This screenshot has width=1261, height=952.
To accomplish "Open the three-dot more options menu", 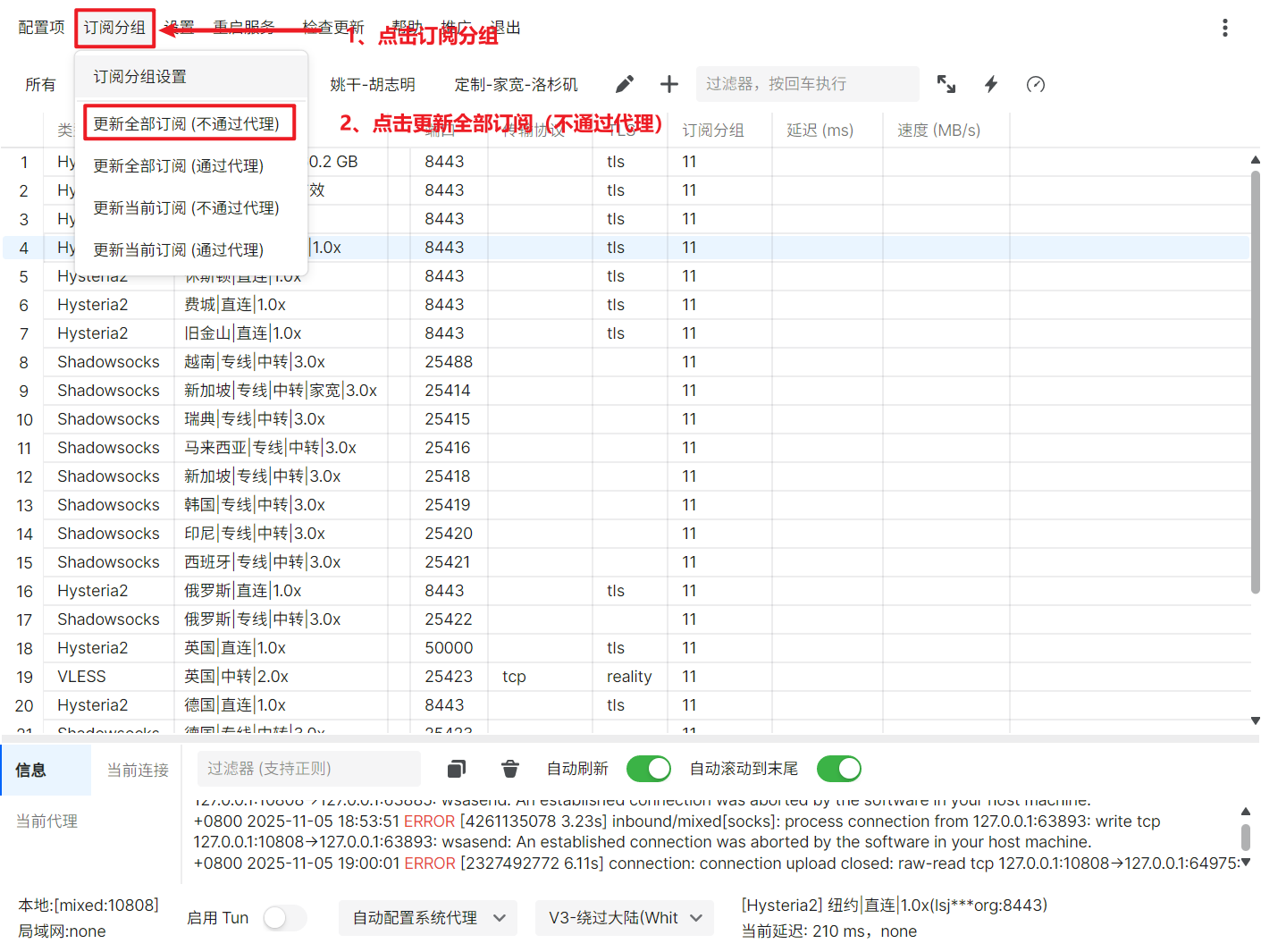I will (1224, 28).
